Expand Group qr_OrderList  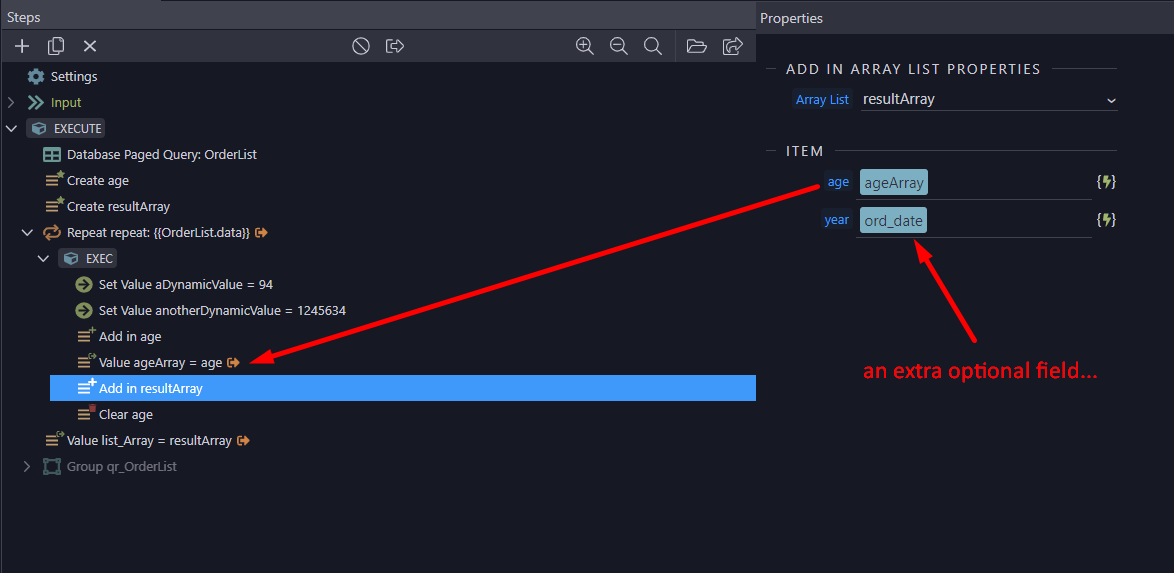pos(27,467)
